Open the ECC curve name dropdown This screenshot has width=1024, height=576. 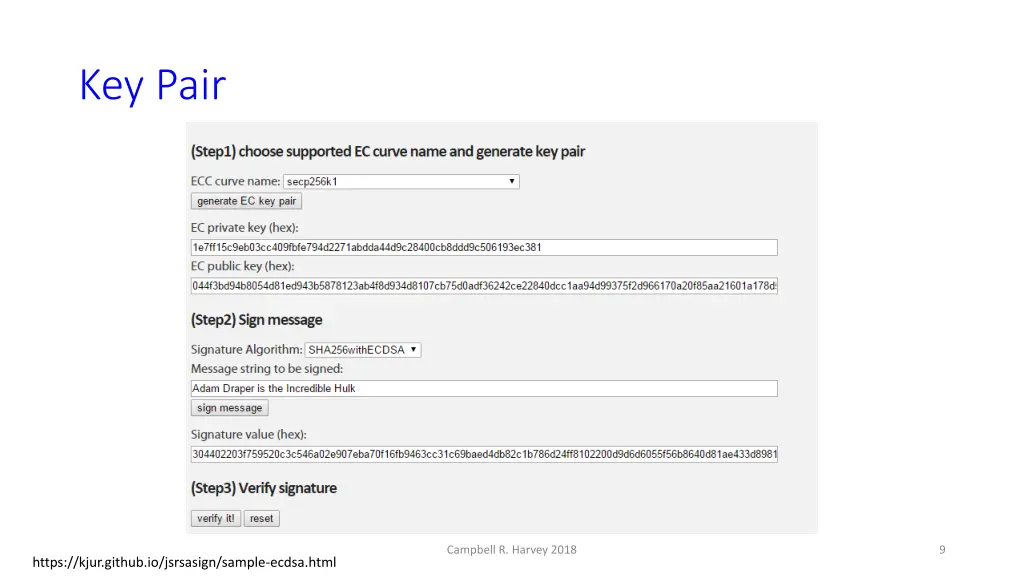point(401,182)
